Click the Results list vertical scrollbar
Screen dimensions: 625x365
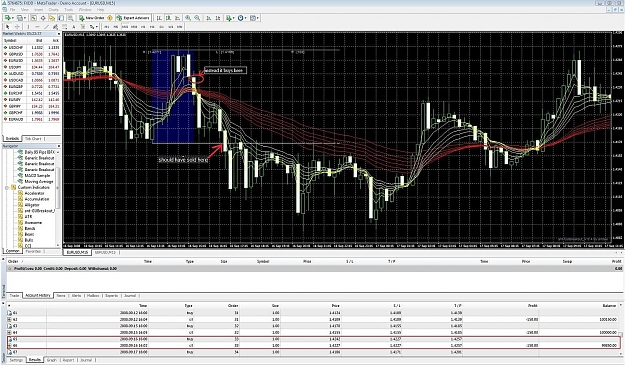pos(621,330)
